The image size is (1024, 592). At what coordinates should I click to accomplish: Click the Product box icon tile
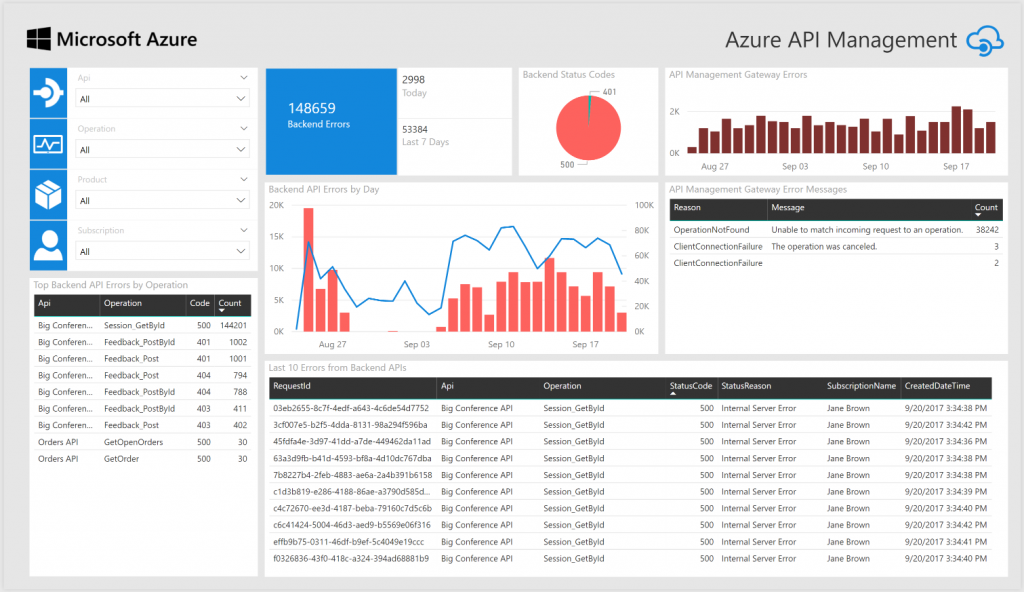coord(48,195)
